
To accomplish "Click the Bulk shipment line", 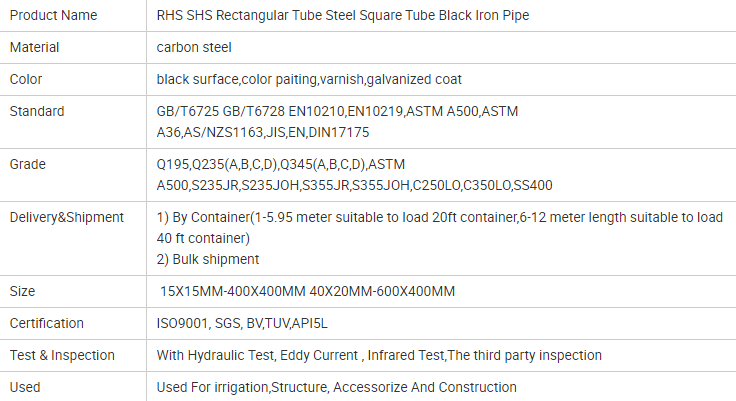I will tap(208, 259).
